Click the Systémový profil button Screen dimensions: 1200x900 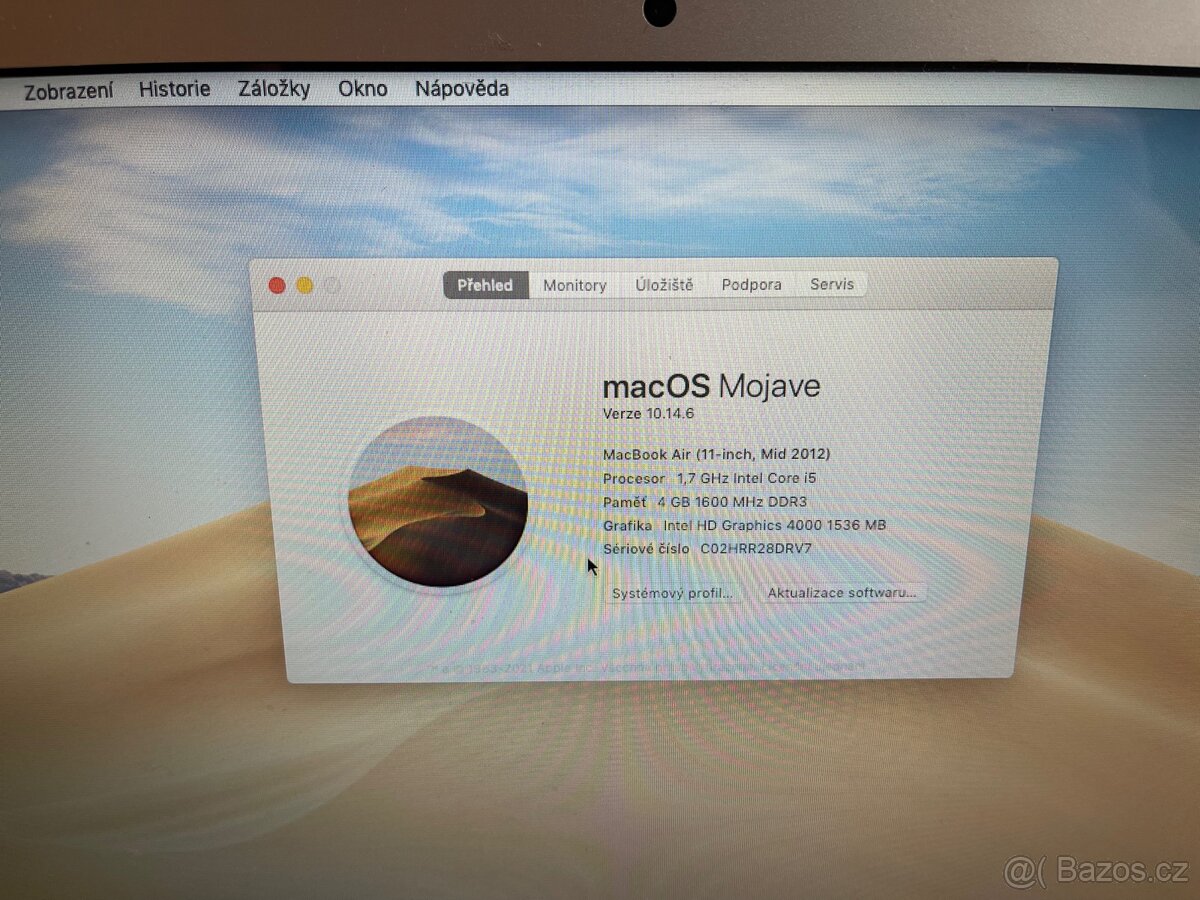pos(672,592)
